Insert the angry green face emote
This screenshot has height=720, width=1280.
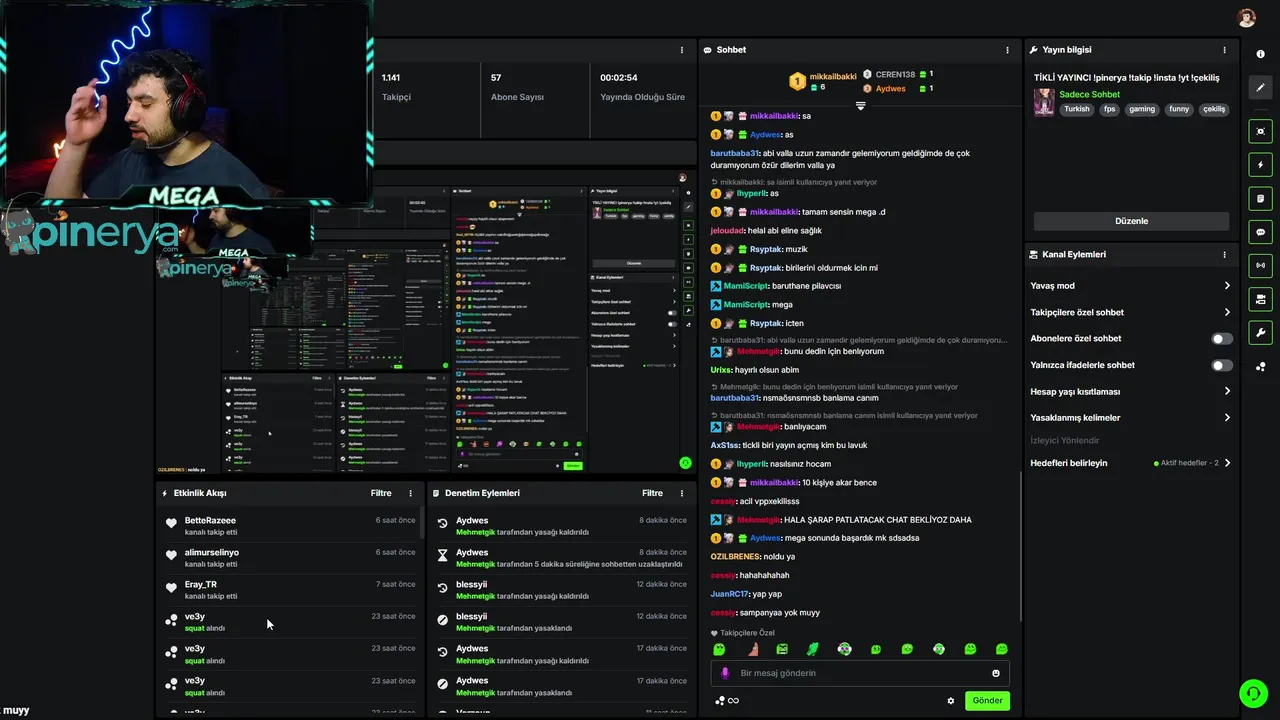(x=782, y=649)
